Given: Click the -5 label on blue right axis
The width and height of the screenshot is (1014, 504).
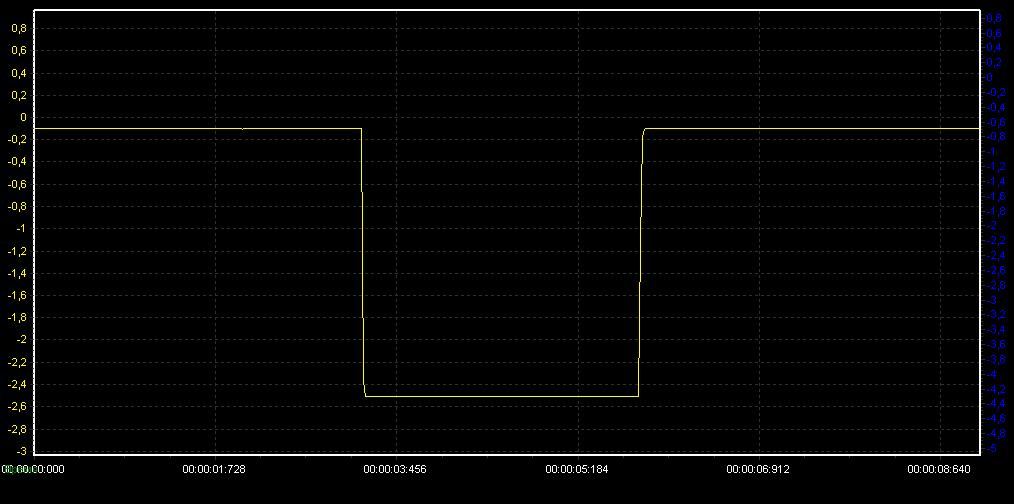Looking at the screenshot, I should click(992, 449).
